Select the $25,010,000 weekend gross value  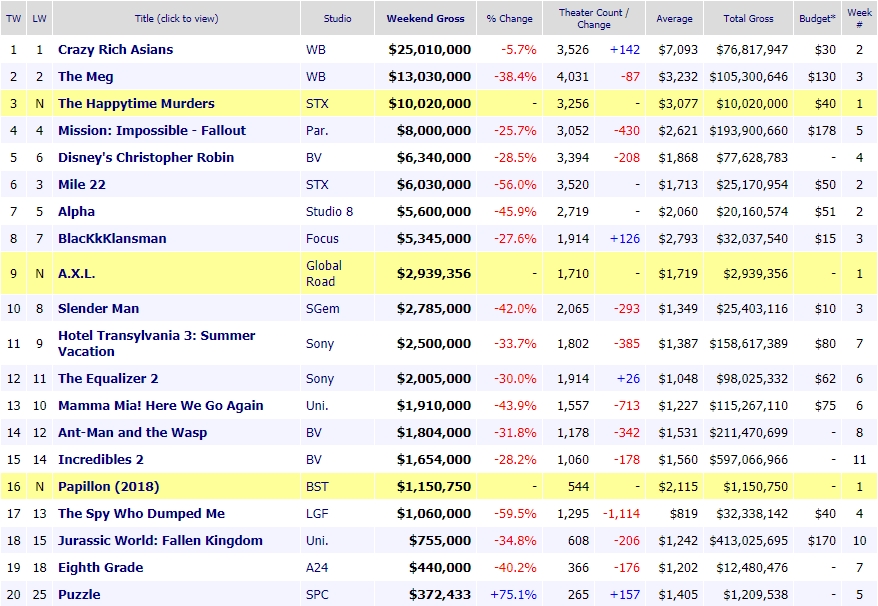click(x=429, y=49)
